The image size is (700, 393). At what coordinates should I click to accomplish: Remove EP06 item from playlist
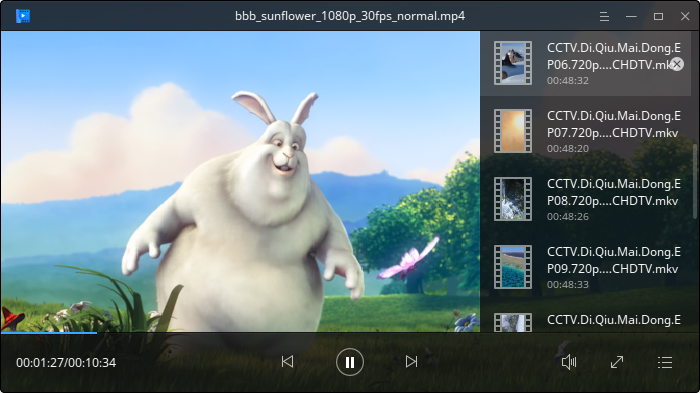click(677, 64)
